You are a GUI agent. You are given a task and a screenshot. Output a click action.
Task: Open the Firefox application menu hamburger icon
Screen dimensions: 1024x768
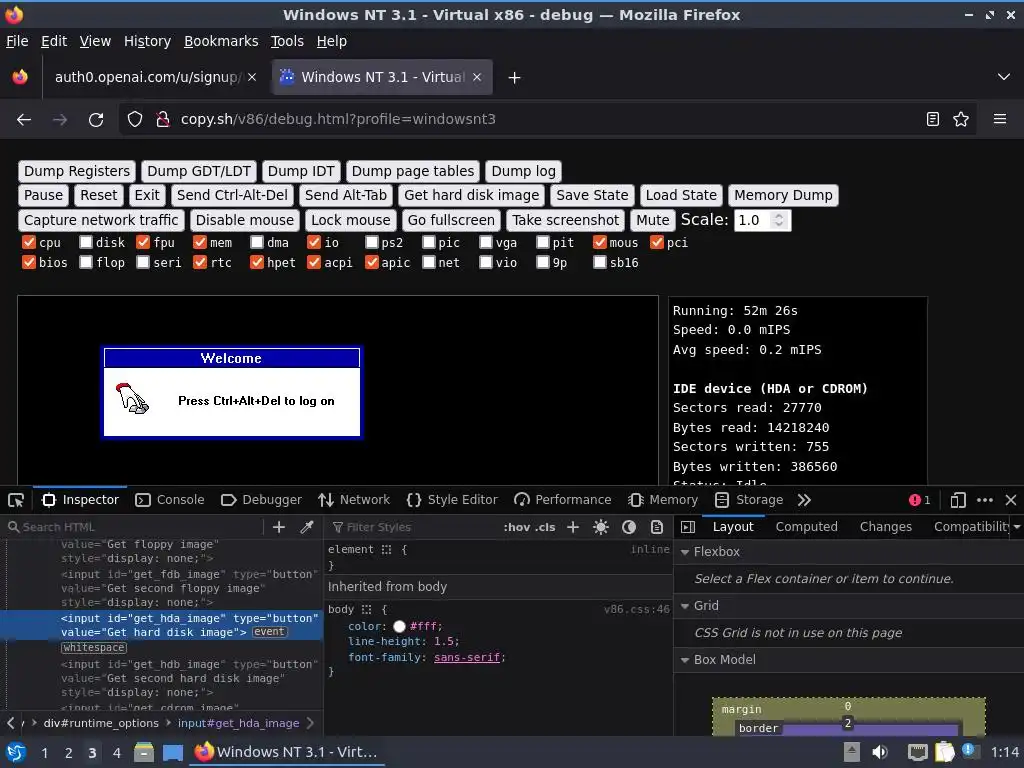[x=999, y=119]
